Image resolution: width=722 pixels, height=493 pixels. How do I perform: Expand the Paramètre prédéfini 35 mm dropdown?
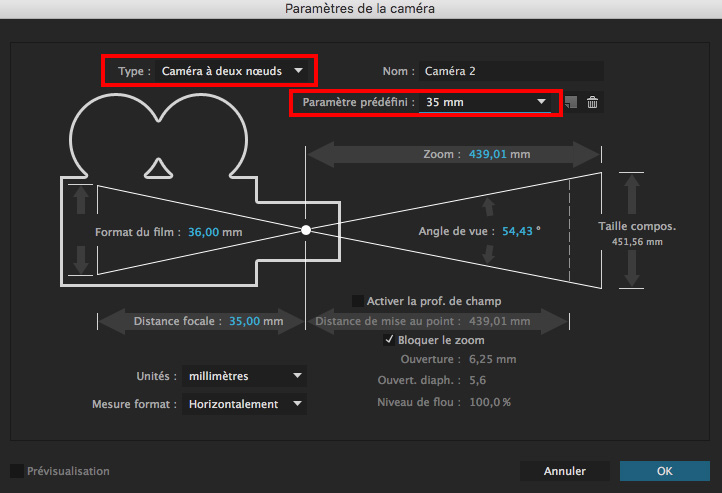point(485,102)
